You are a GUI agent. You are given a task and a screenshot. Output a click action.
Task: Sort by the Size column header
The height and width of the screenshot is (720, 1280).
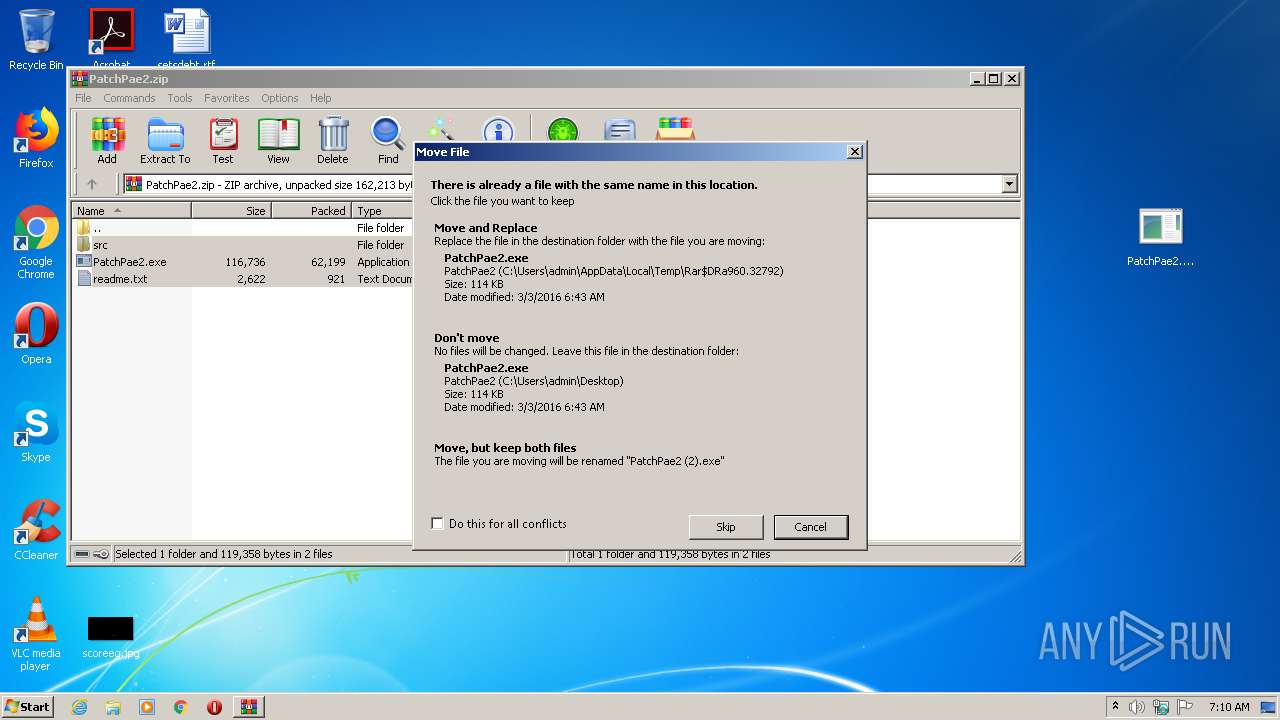(x=231, y=211)
